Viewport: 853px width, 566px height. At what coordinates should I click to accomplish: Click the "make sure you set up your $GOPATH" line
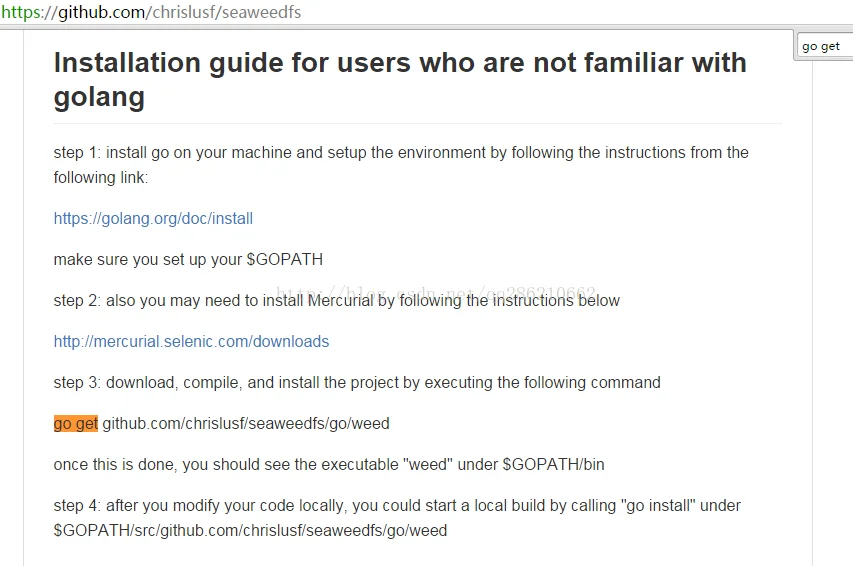click(x=188, y=260)
